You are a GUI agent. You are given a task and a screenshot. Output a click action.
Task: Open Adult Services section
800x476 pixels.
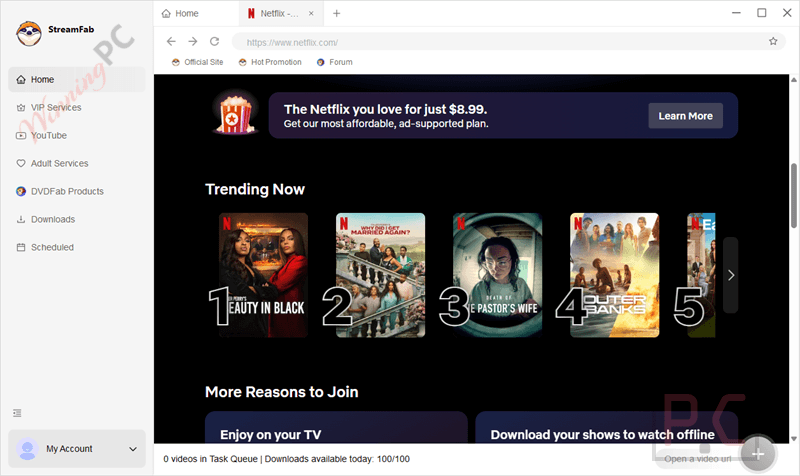pos(77,163)
